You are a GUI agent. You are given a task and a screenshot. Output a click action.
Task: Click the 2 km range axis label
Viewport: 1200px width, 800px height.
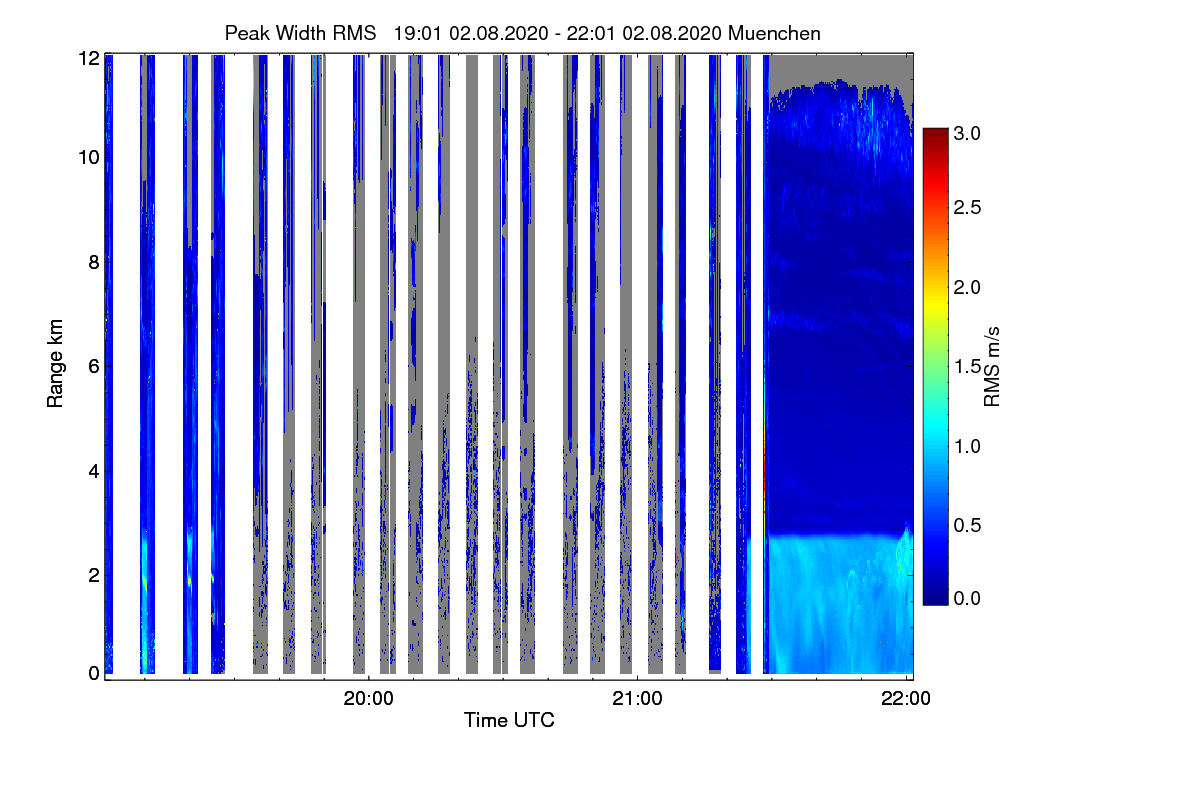[93, 574]
